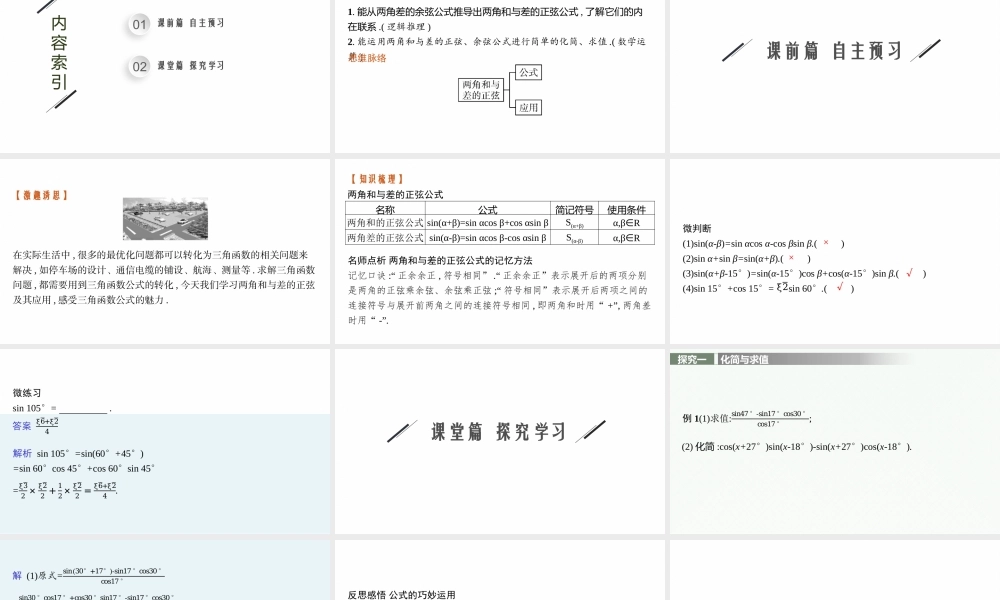This screenshot has width=1000, height=600.
Task: Expand the 应用 branch in the concept map
Action: tap(527, 108)
